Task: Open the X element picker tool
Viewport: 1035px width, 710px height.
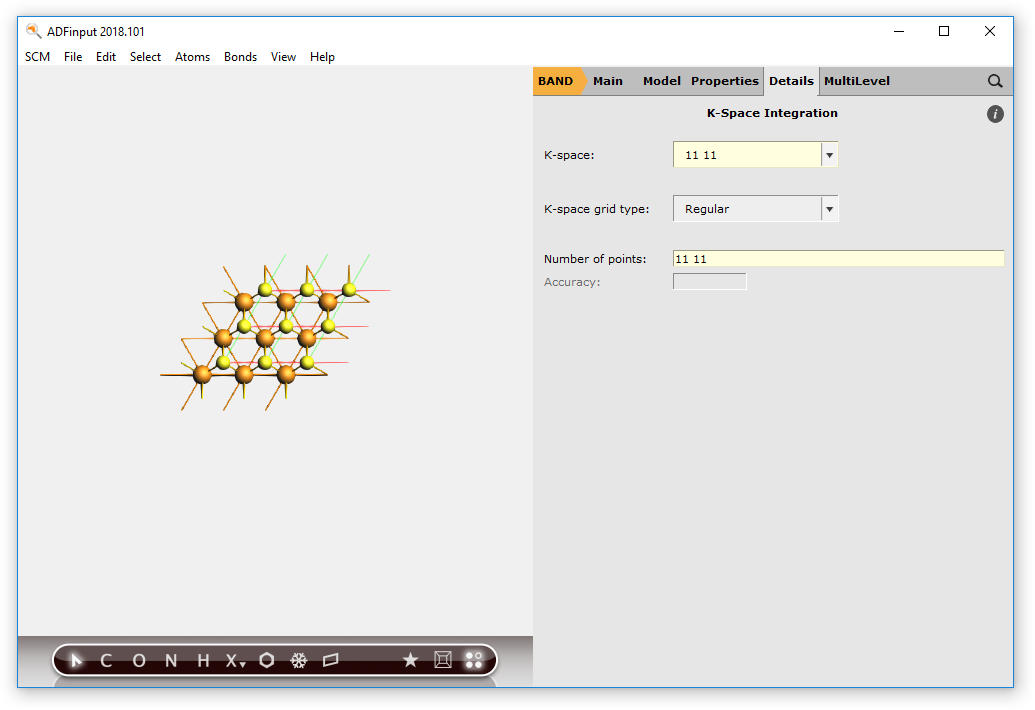Action: coord(235,660)
